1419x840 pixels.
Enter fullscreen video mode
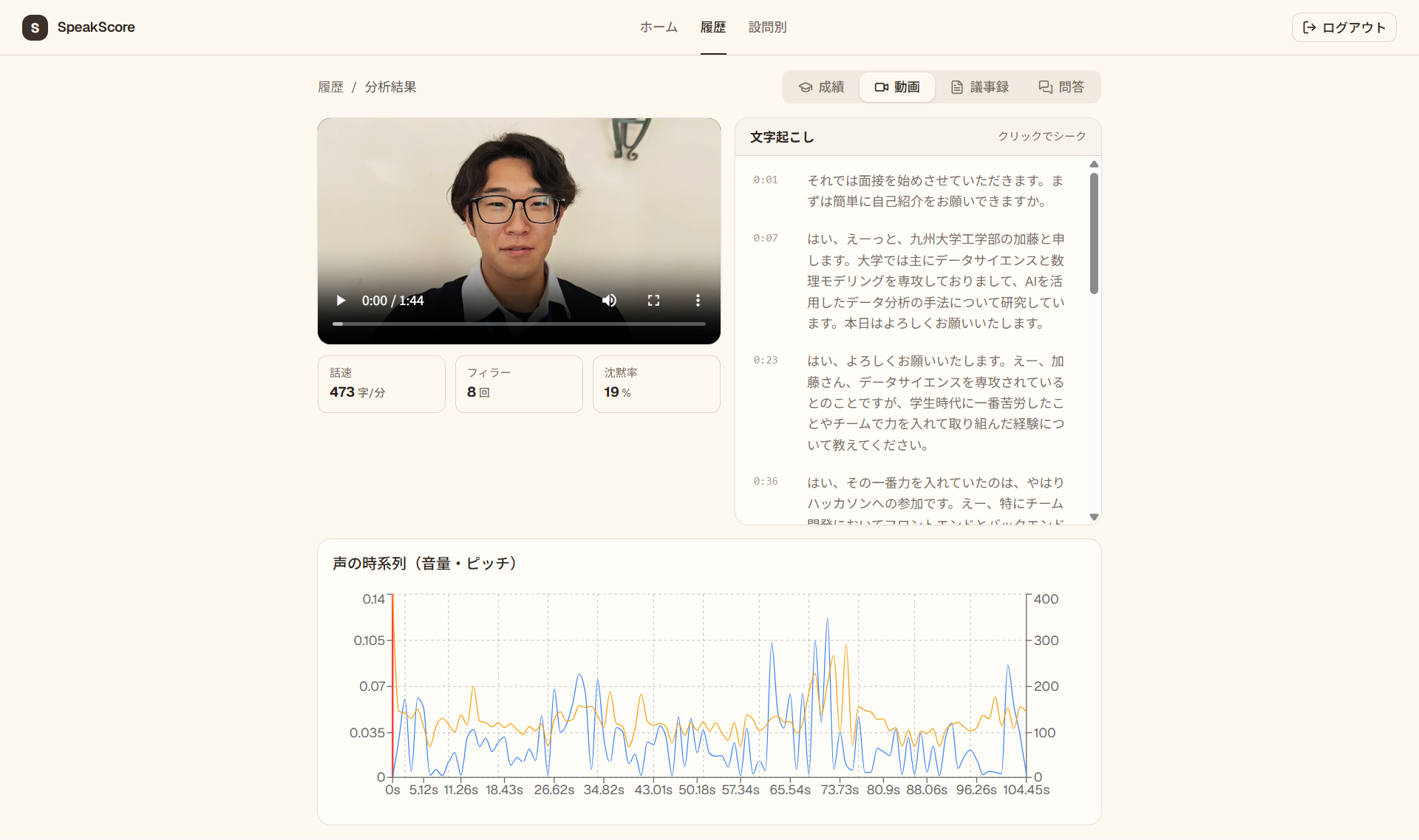pos(653,301)
